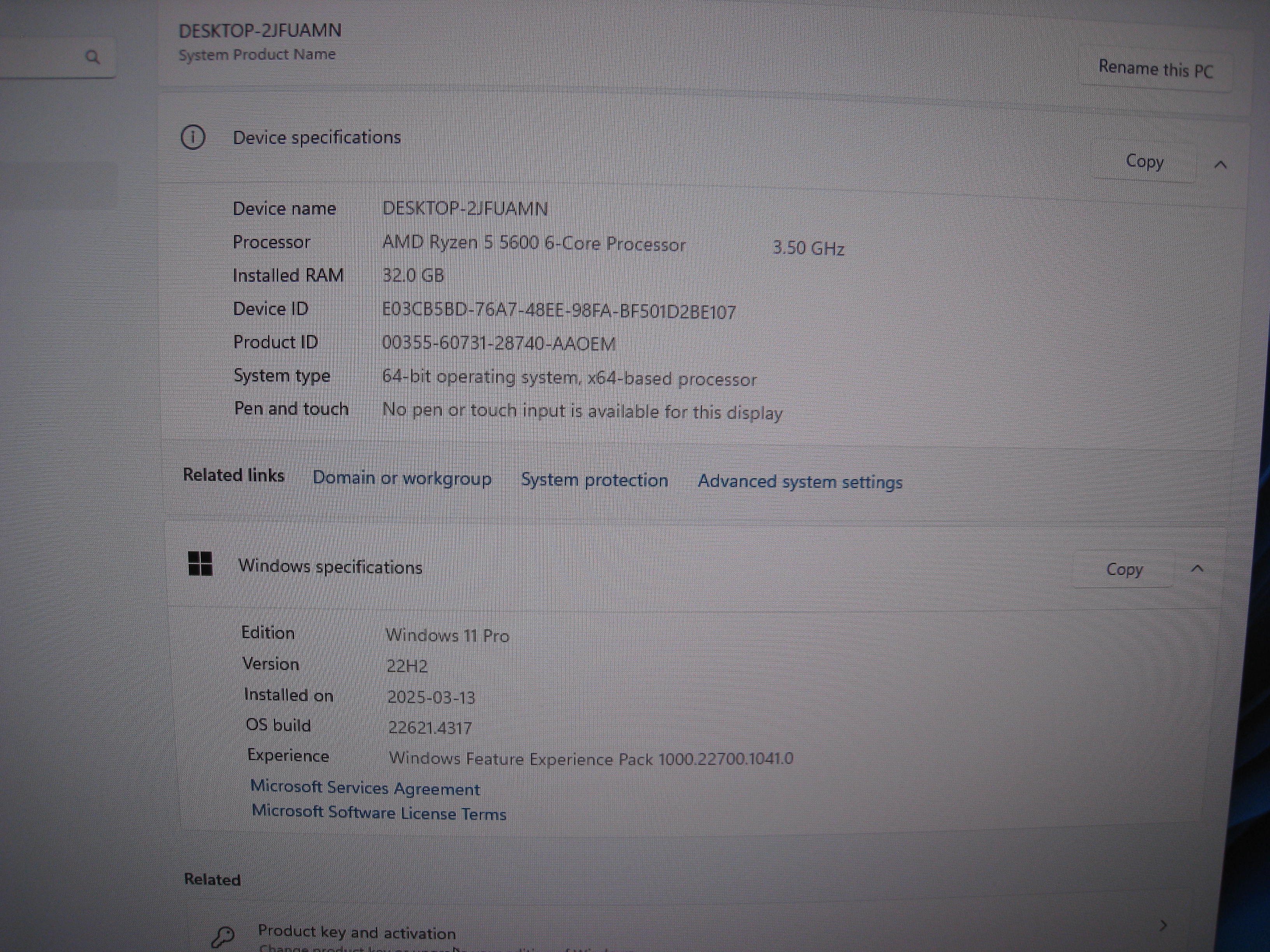Open Advanced system settings link

pos(800,481)
